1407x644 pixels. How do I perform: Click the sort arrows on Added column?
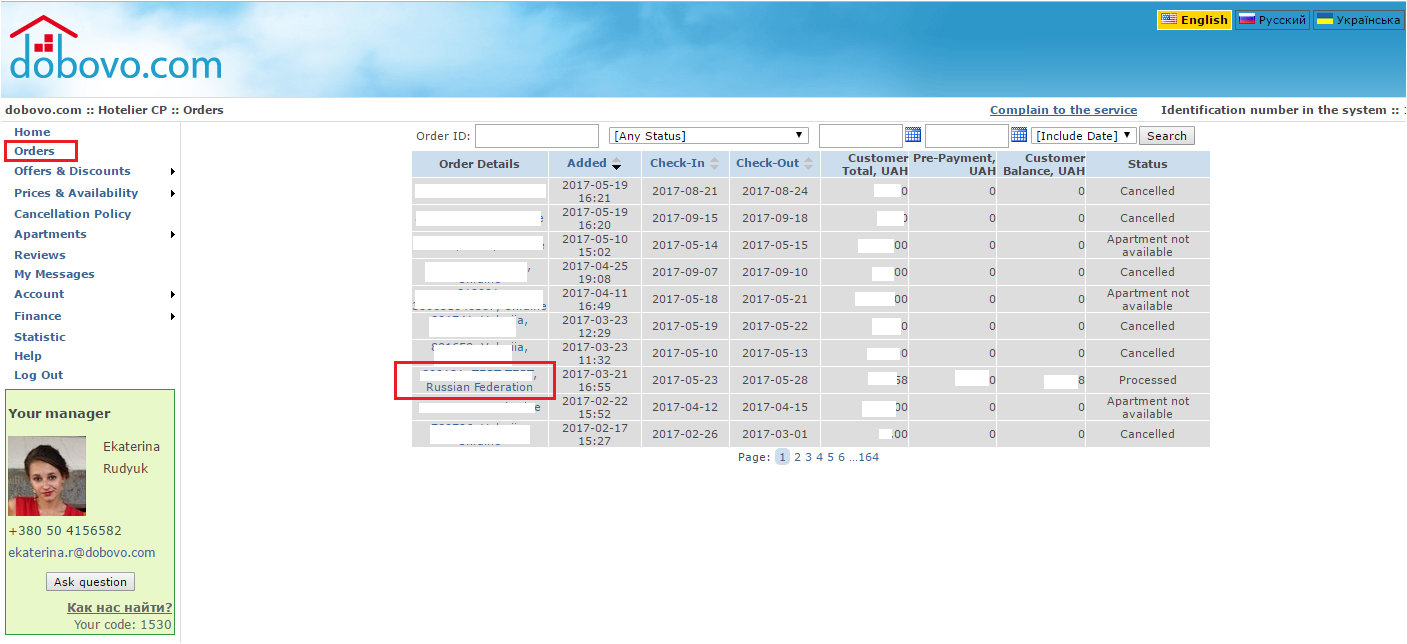(616, 164)
